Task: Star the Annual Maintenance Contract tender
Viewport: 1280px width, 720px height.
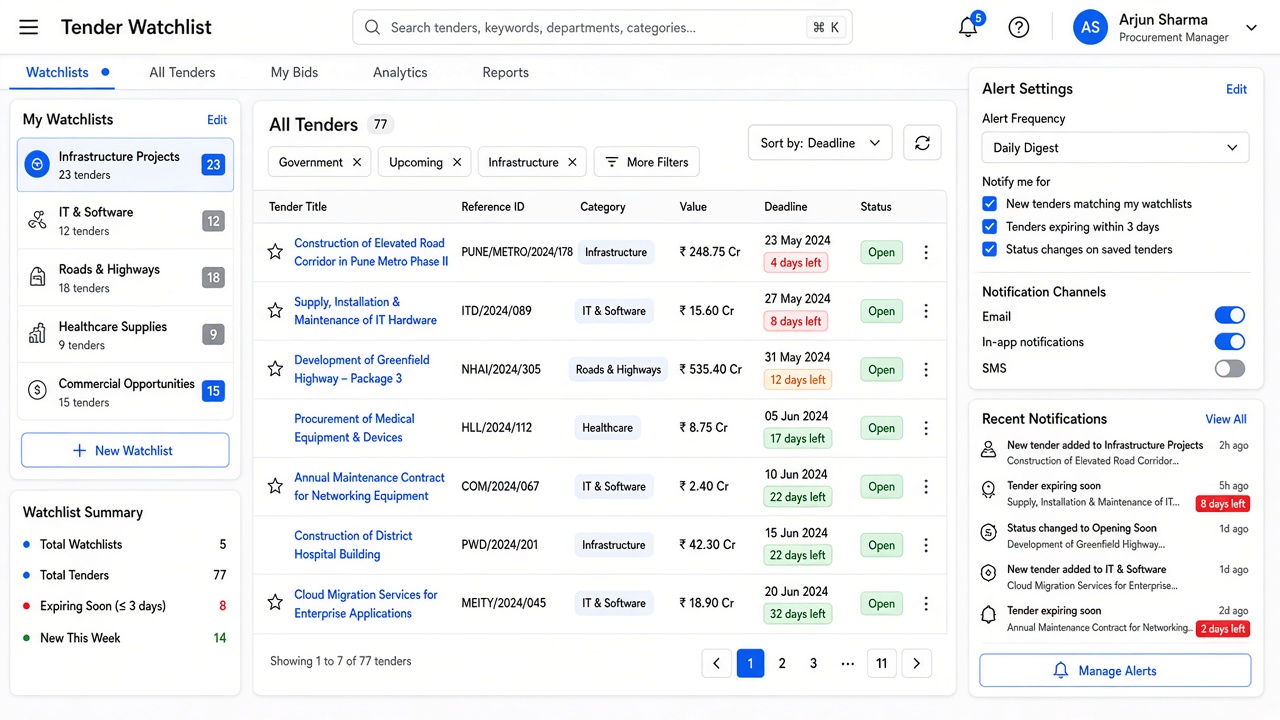Action: [x=275, y=486]
